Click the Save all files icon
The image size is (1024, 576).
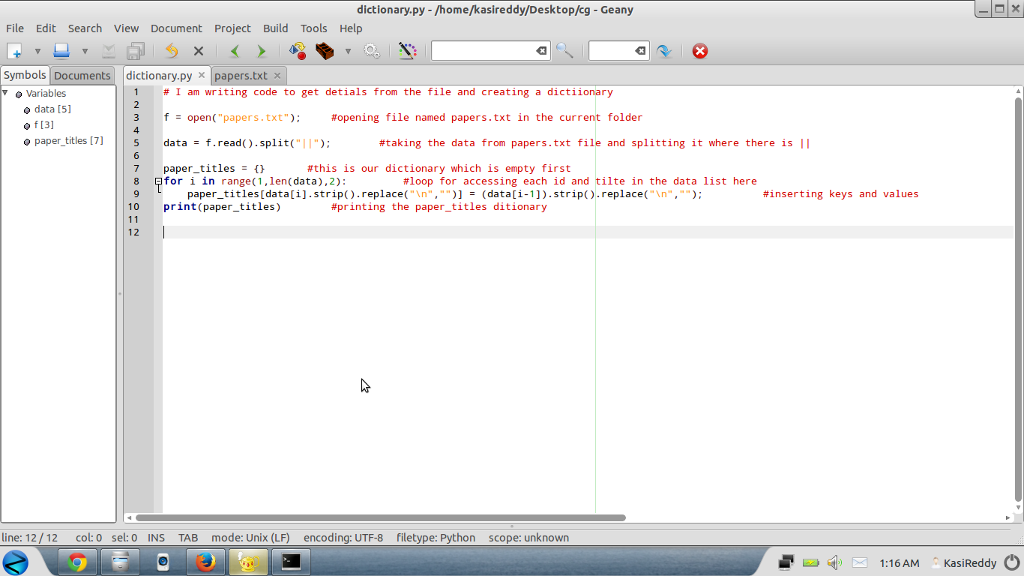(x=136, y=51)
